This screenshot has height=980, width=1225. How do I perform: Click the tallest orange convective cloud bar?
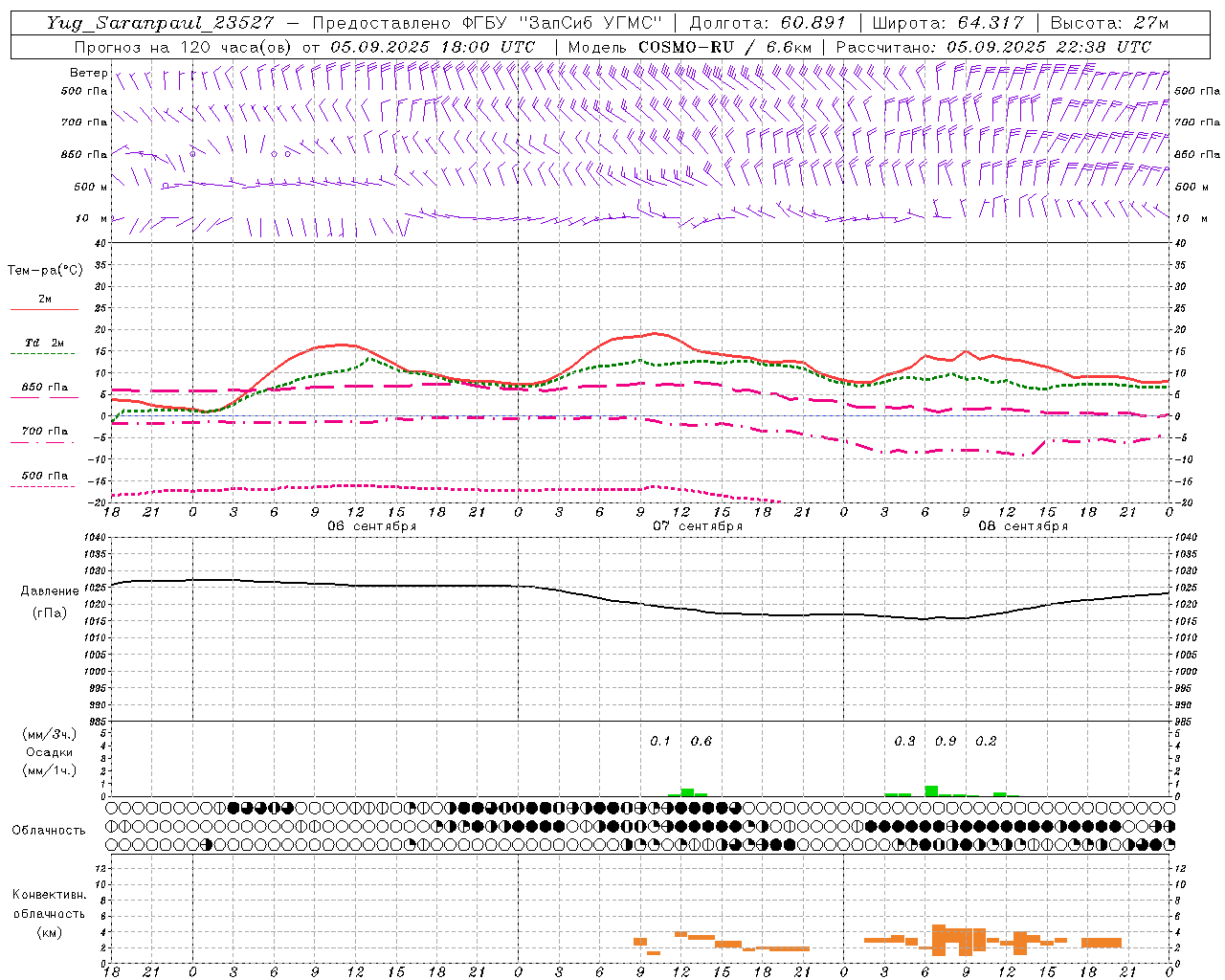coord(938,940)
